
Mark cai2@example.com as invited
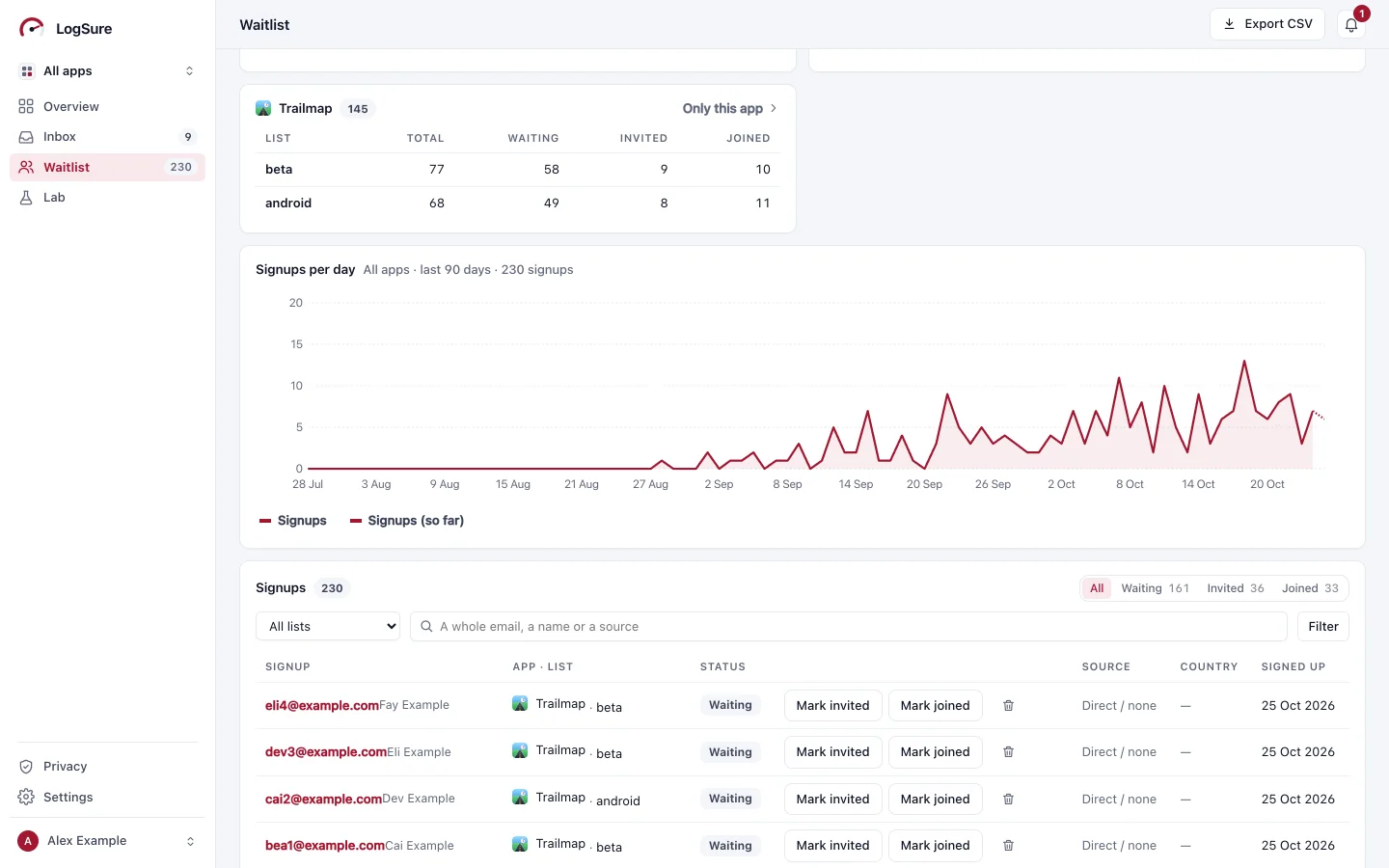click(832, 800)
